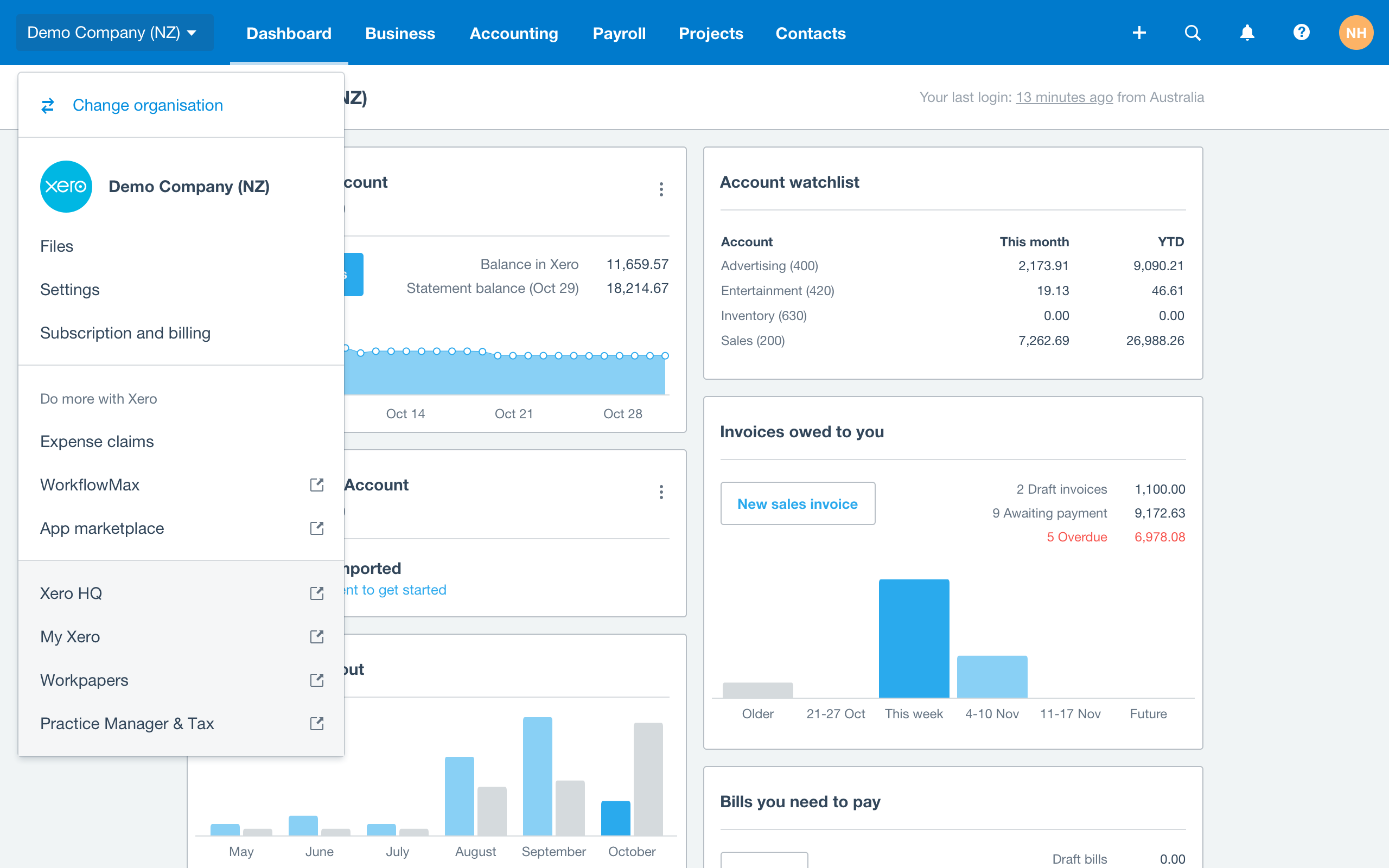Viewport: 1389px width, 868px height.
Task: Click the 2 Draft invoices link
Action: tap(1061, 489)
